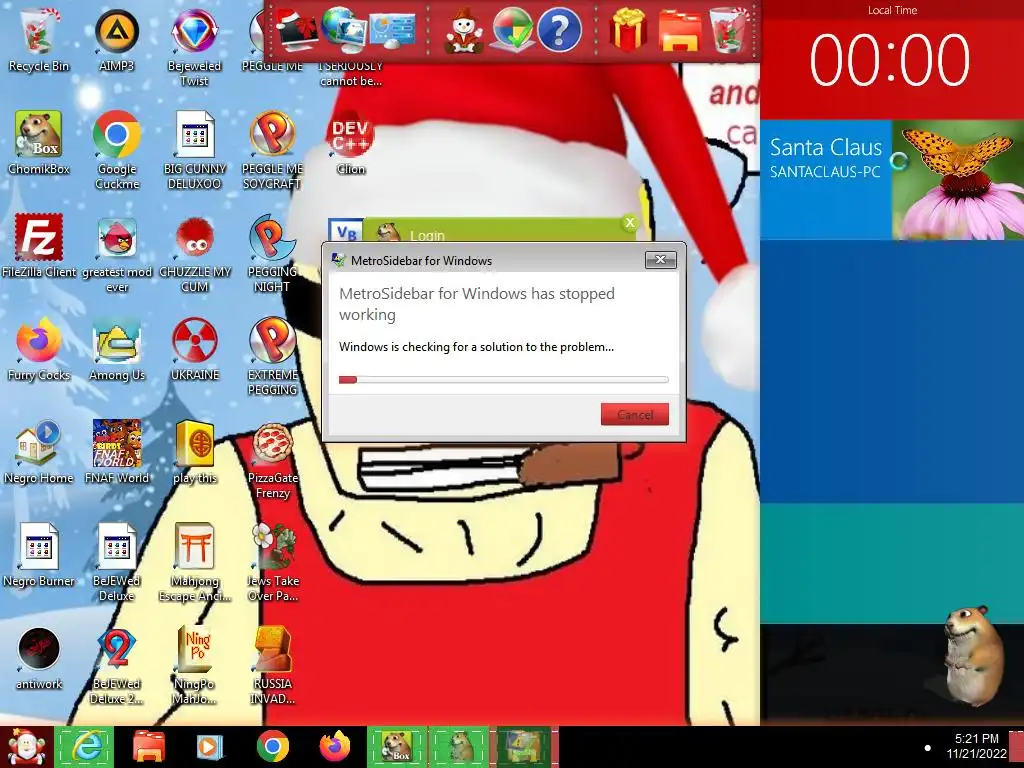The image size is (1024, 768).
Task: Click the solution-checking progress bar
Action: tap(503, 379)
